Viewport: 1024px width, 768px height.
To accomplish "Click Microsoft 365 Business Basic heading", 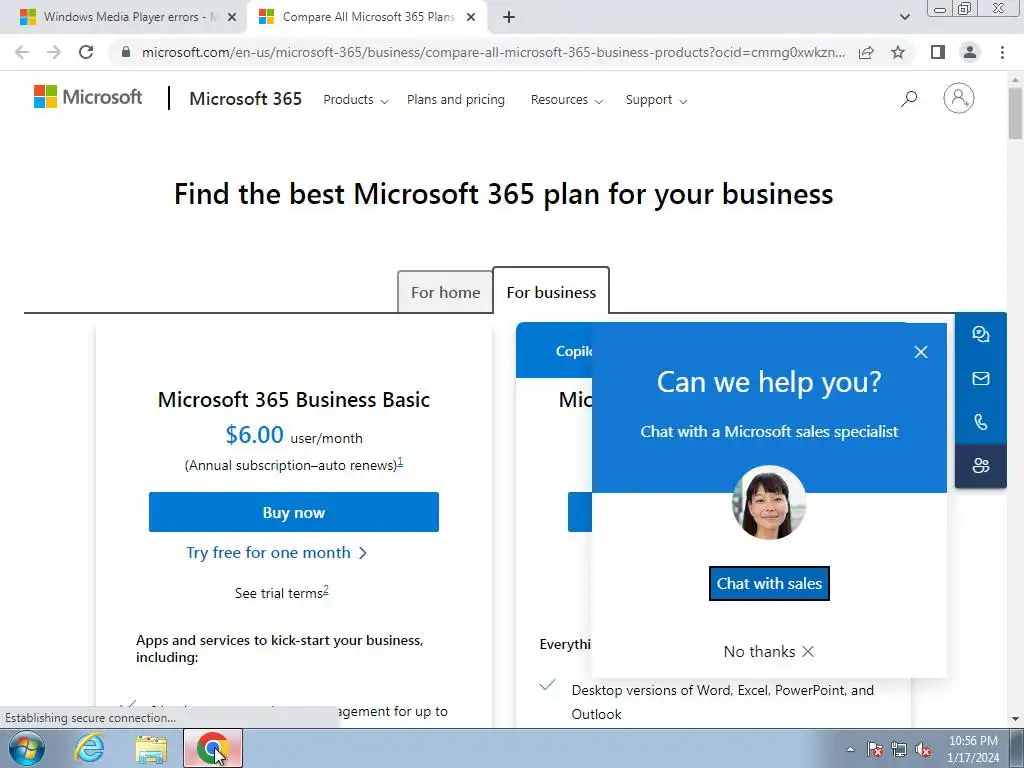I will coord(294,399).
